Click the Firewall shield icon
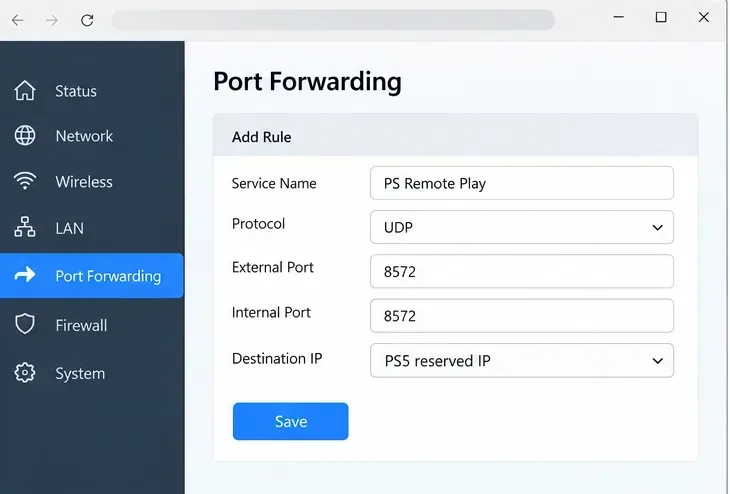Viewport: 730px width, 494px height. 25,324
